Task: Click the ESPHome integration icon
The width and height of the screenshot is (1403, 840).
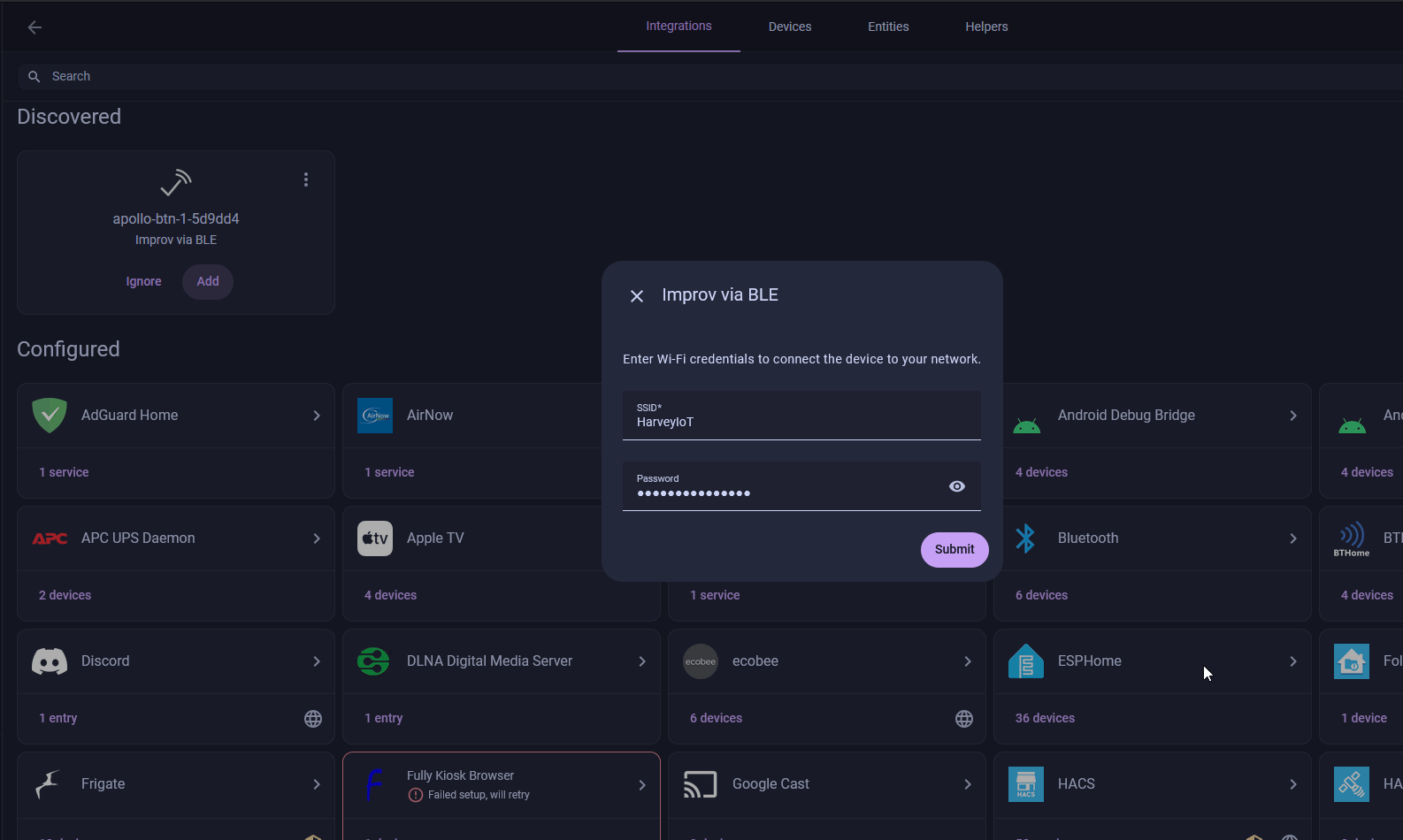Action: pyautogui.click(x=1026, y=661)
